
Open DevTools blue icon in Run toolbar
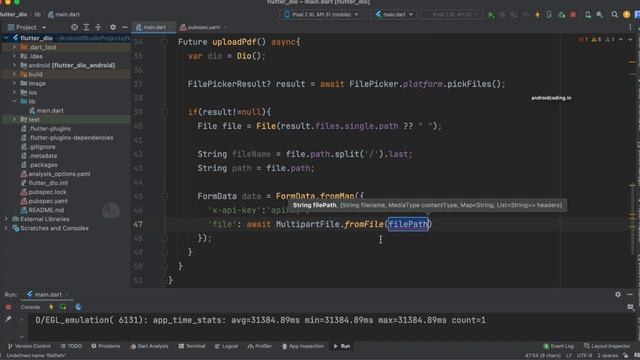tap(78, 307)
